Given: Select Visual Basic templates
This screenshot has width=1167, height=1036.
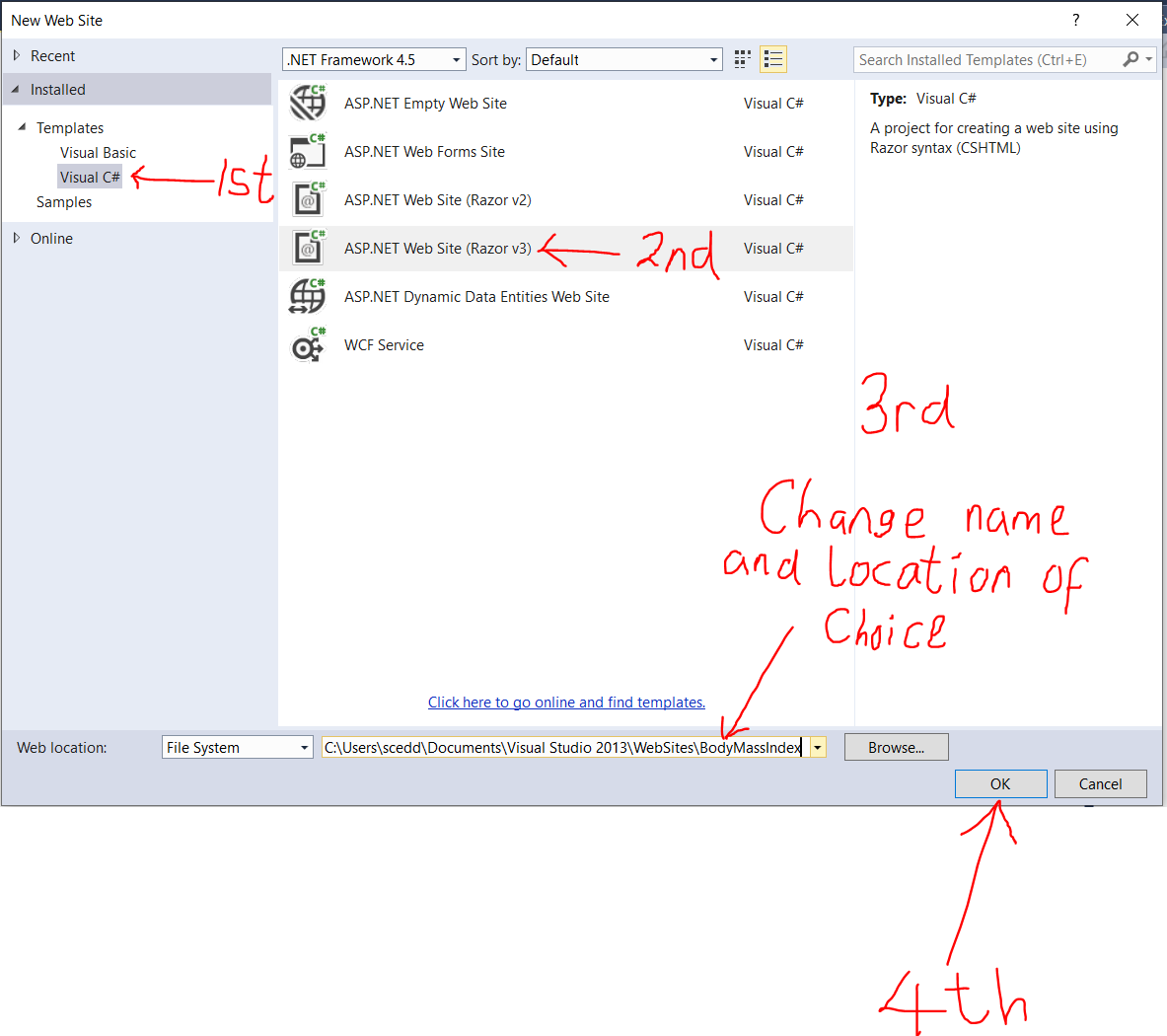Looking at the screenshot, I should click(98, 153).
